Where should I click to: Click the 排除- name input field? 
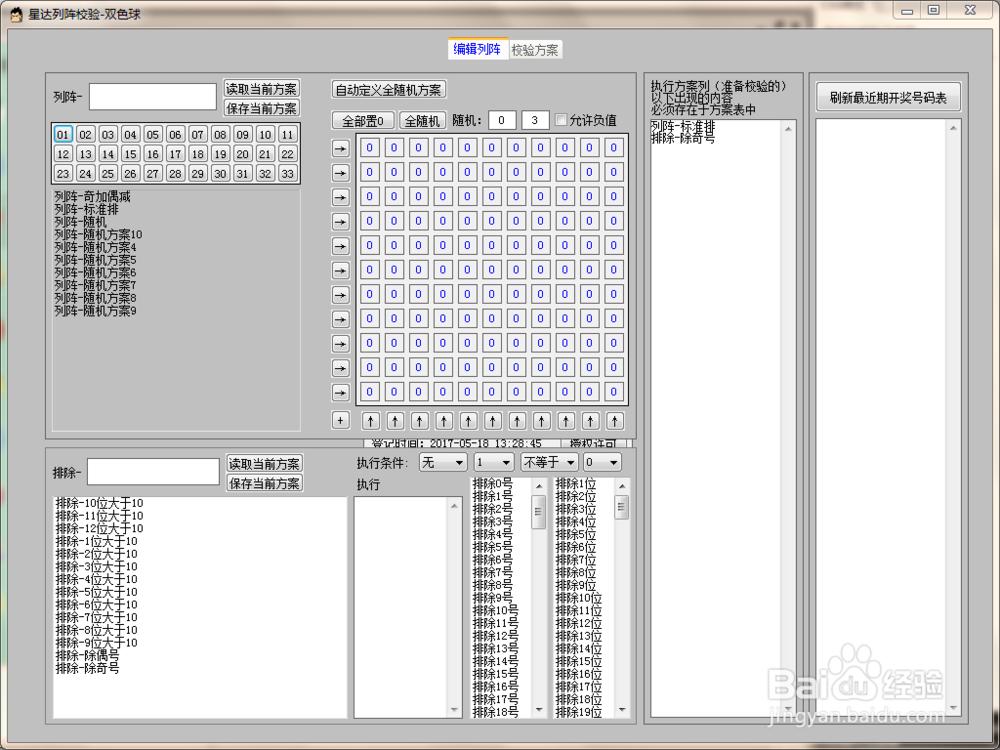(x=153, y=472)
